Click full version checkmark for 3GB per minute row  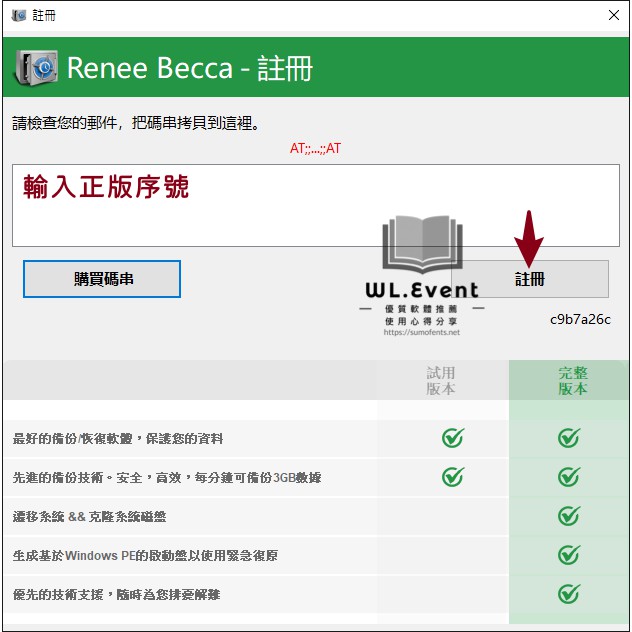(x=569, y=477)
